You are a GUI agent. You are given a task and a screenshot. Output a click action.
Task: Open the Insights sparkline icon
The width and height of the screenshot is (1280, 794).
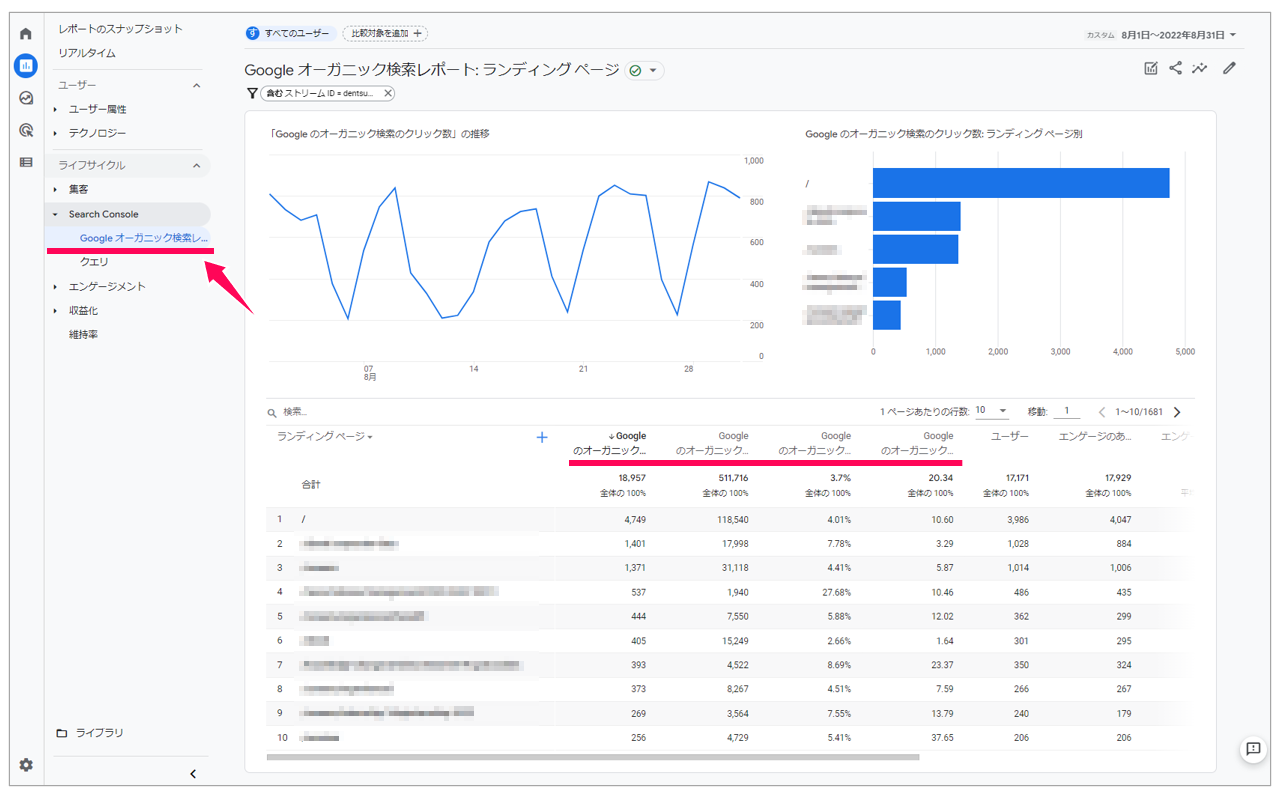(1200, 68)
